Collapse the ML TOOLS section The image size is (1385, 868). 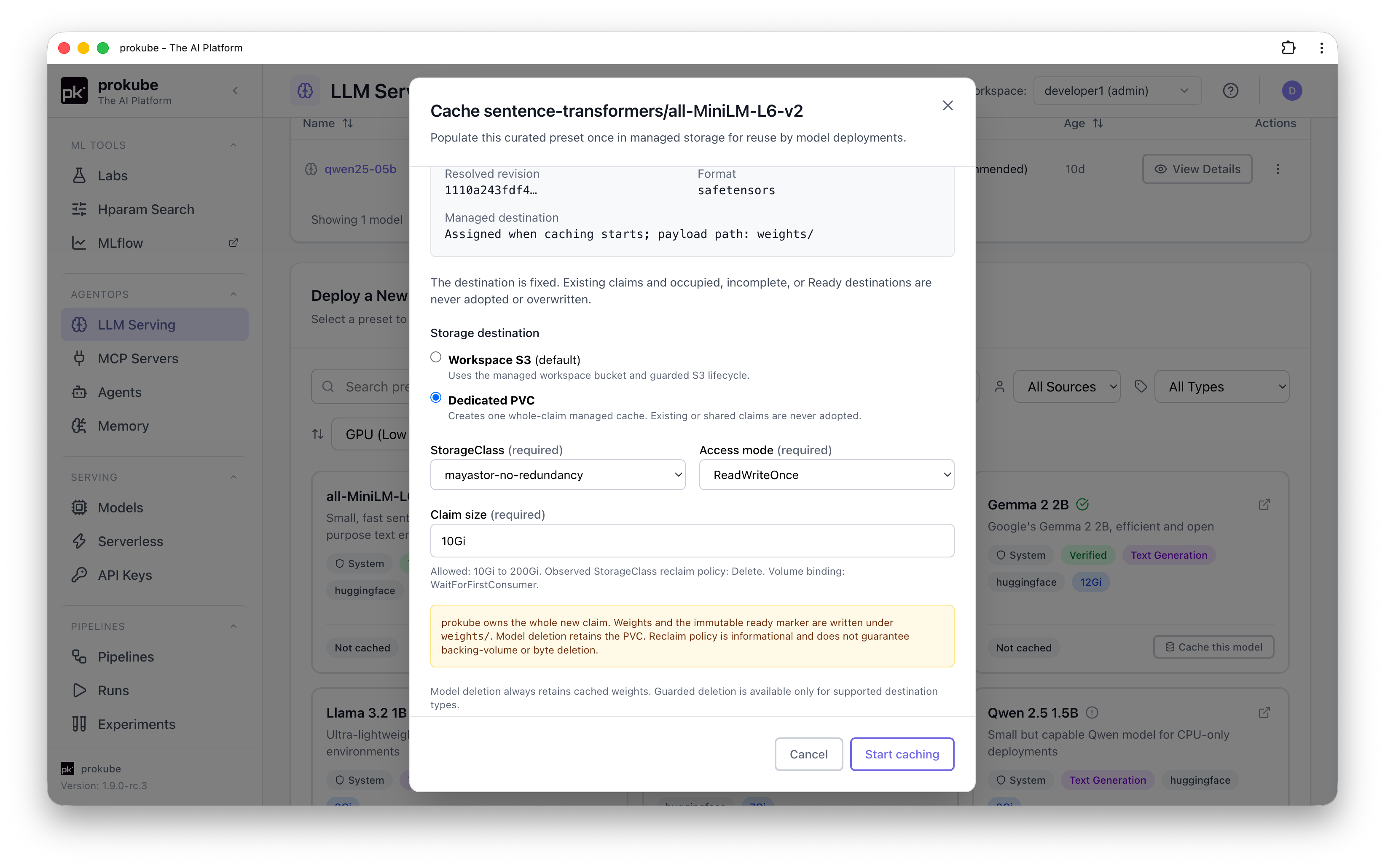point(233,145)
